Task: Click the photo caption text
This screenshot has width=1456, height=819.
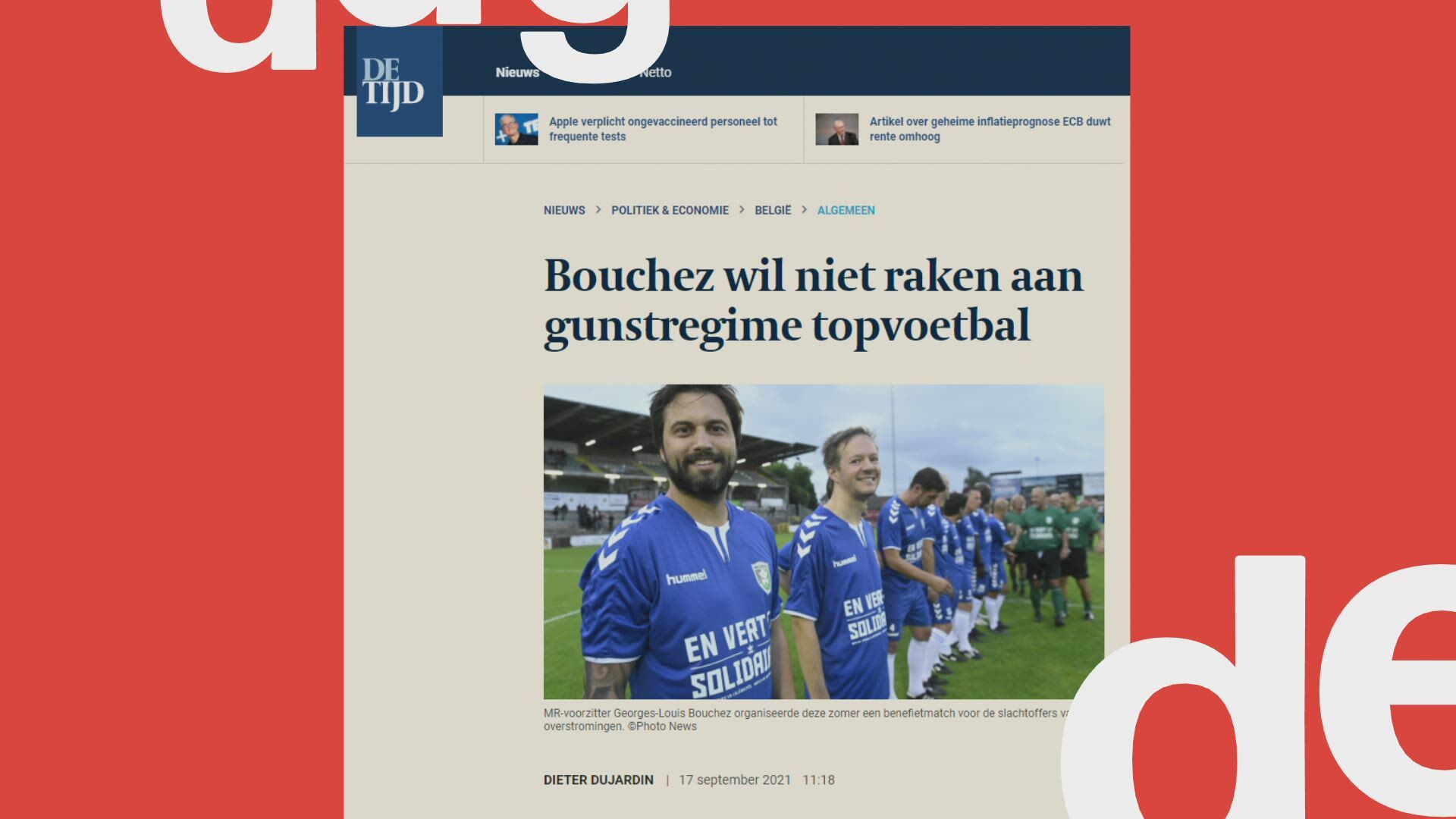Action: [x=808, y=720]
